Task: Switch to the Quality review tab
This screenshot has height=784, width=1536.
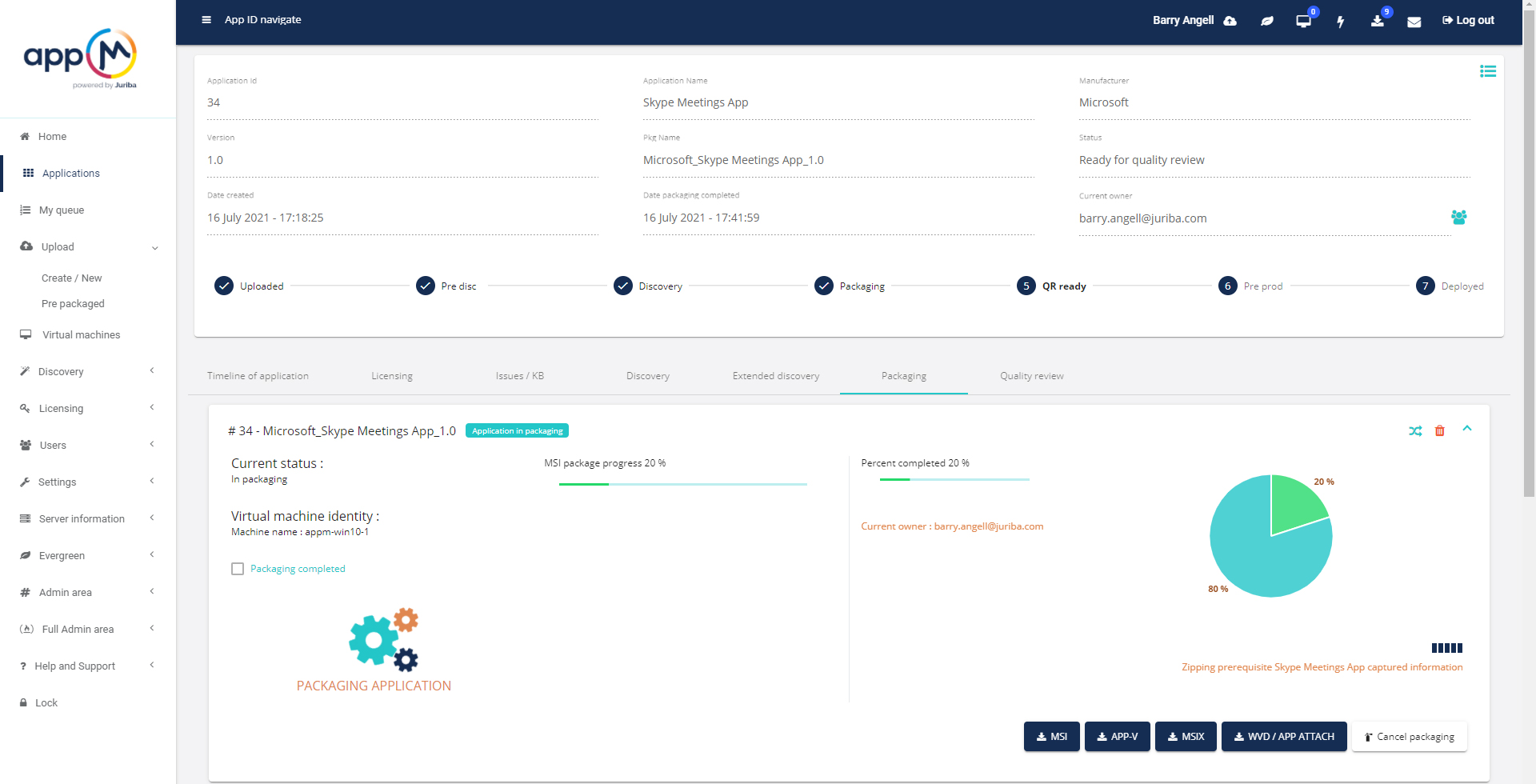Action: tap(1031, 376)
